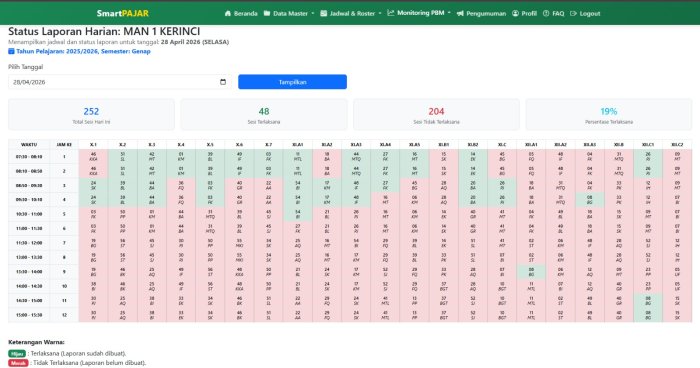The image size is (700, 368).
Task: Click the Status Laporan Harian: MAN 1 KERINCI heading
Action: click(104, 31)
